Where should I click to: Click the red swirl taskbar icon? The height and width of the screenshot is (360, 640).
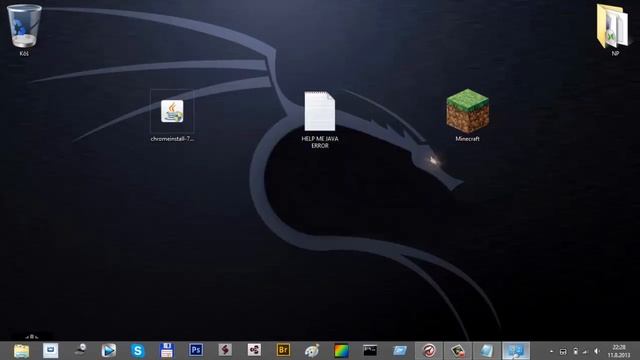tap(429, 351)
